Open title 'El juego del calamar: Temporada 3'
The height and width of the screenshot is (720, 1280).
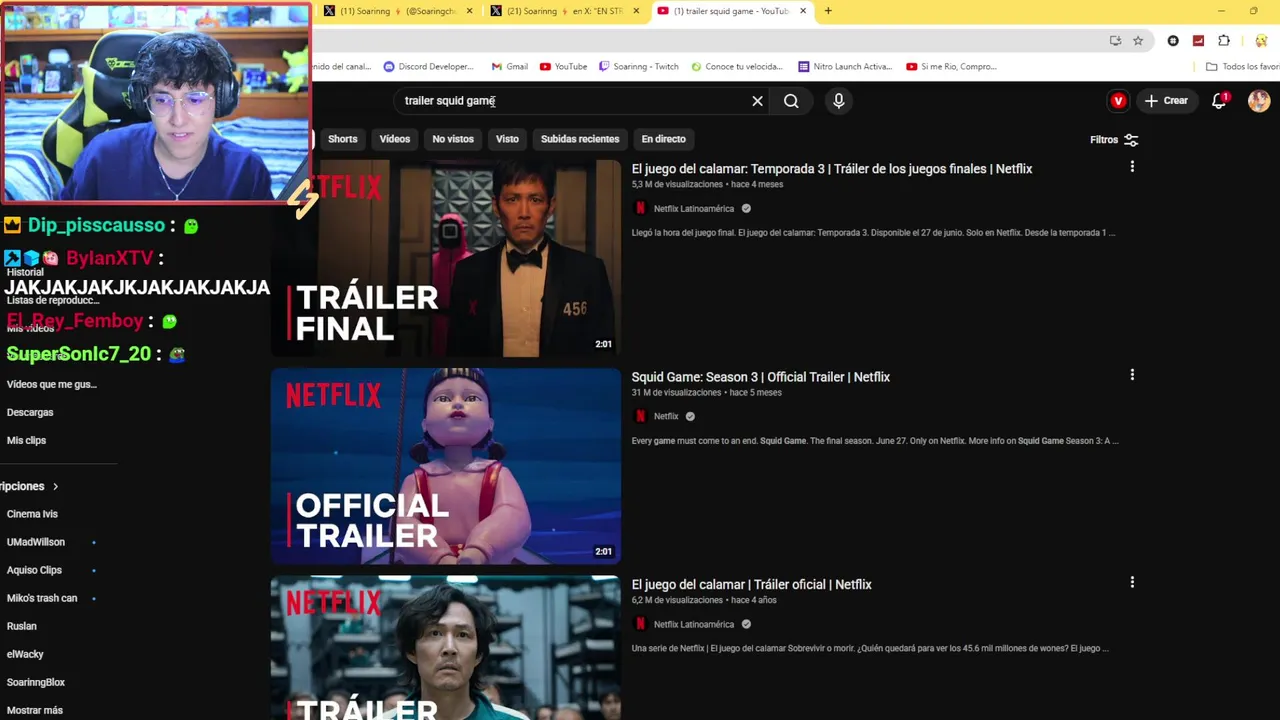point(832,169)
